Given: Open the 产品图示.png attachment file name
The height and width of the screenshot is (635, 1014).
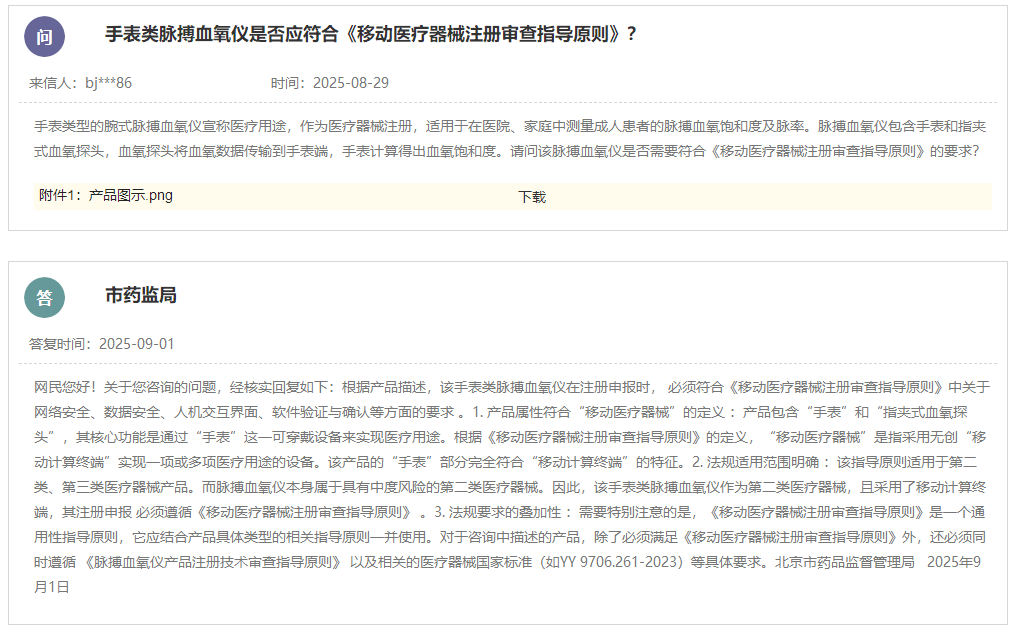Looking at the screenshot, I should 130,196.
